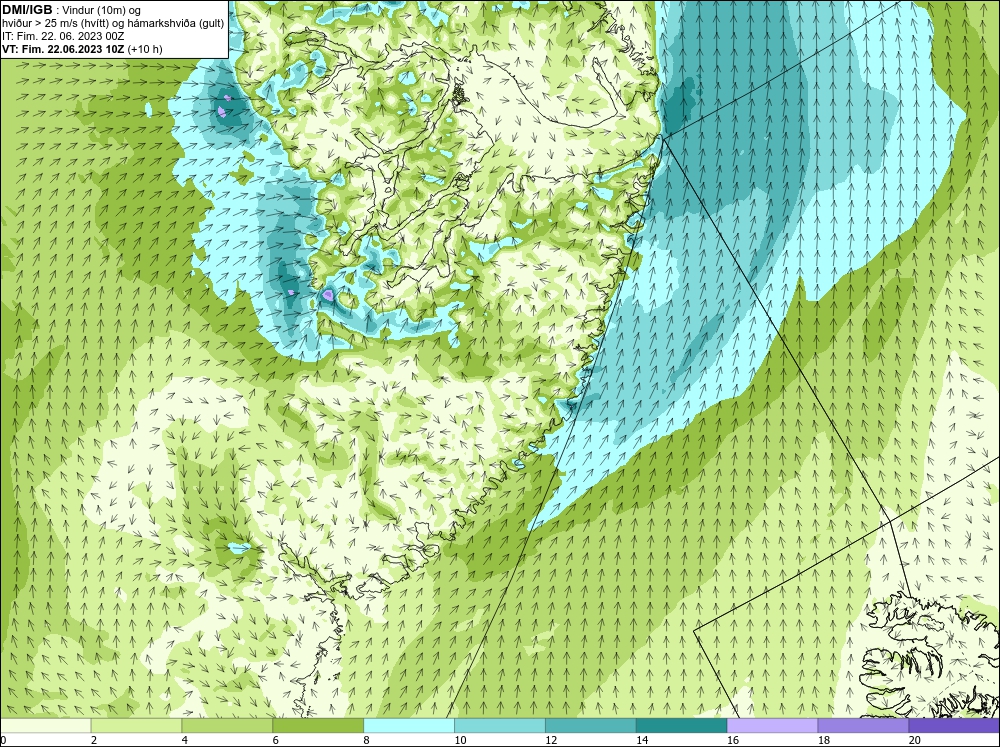Viewport: 1000px width, 747px height.
Task: Click the DMI/IGB title text
Action: coord(27,10)
